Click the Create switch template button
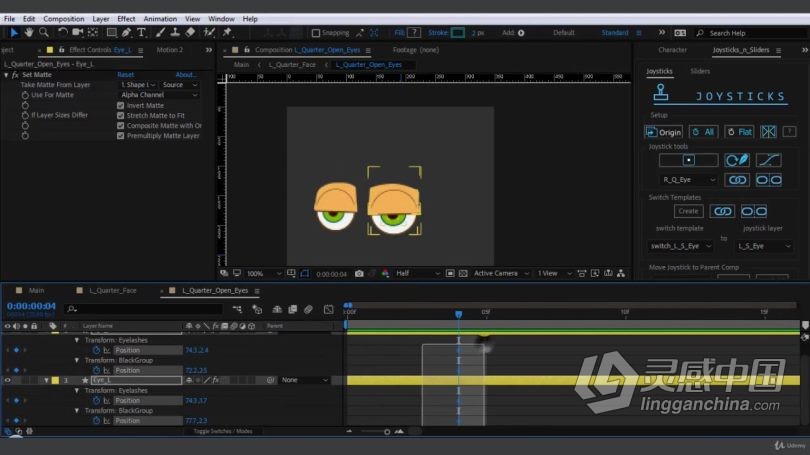Viewport: 810px width, 455px height. 688,211
